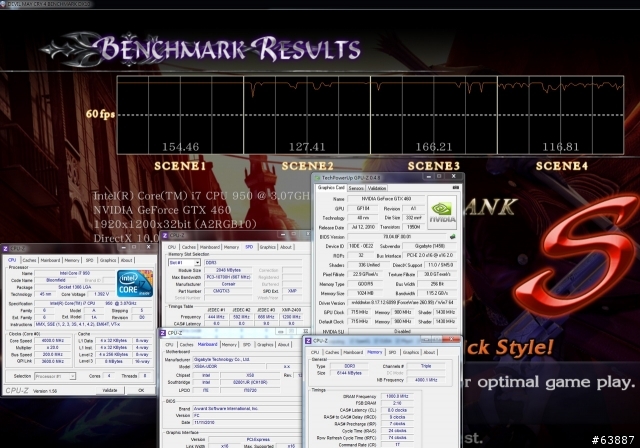This screenshot has height=448, width=640.
Task: Select the SPD tab in the CPU-Z processor window
Action: pos(89,260)
